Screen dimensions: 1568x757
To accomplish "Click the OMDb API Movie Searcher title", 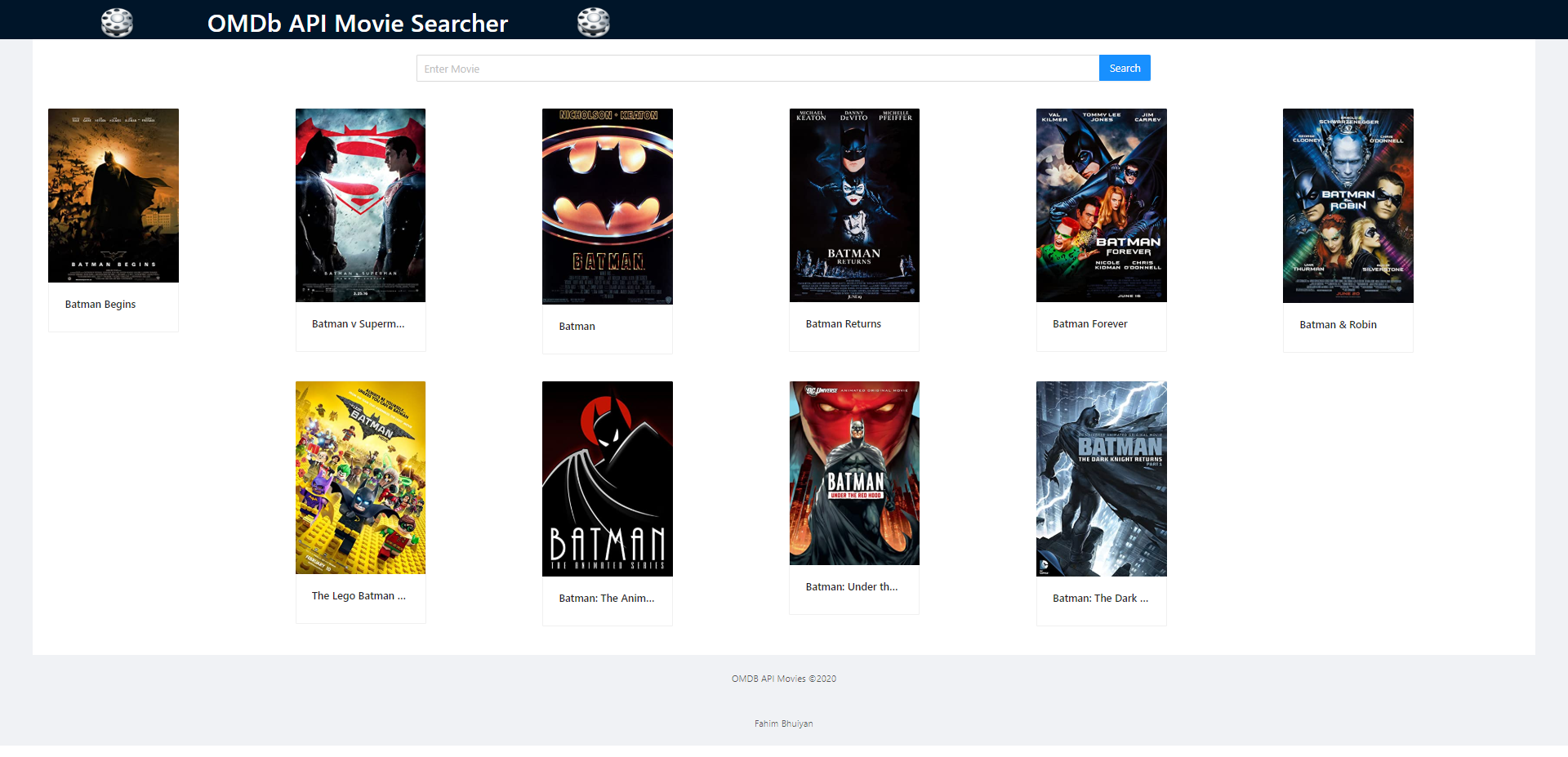I will click(358, 24).
